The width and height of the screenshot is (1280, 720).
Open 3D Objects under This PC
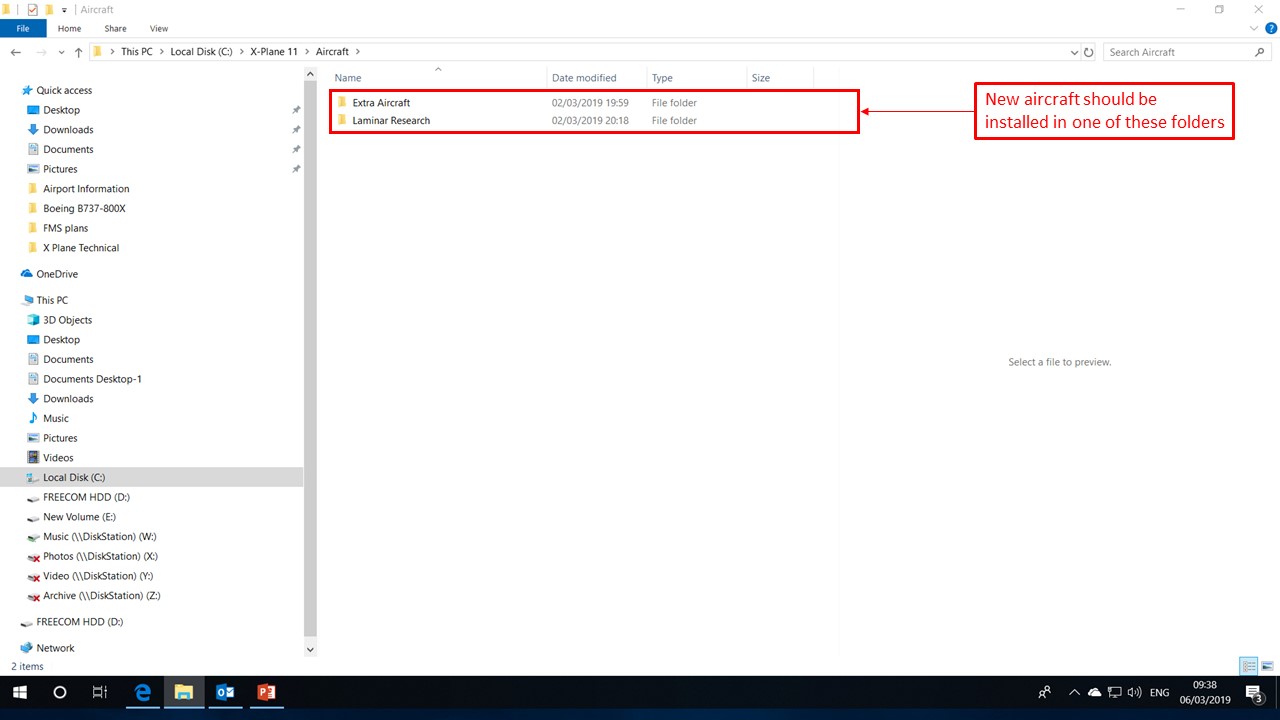point(67,320)
